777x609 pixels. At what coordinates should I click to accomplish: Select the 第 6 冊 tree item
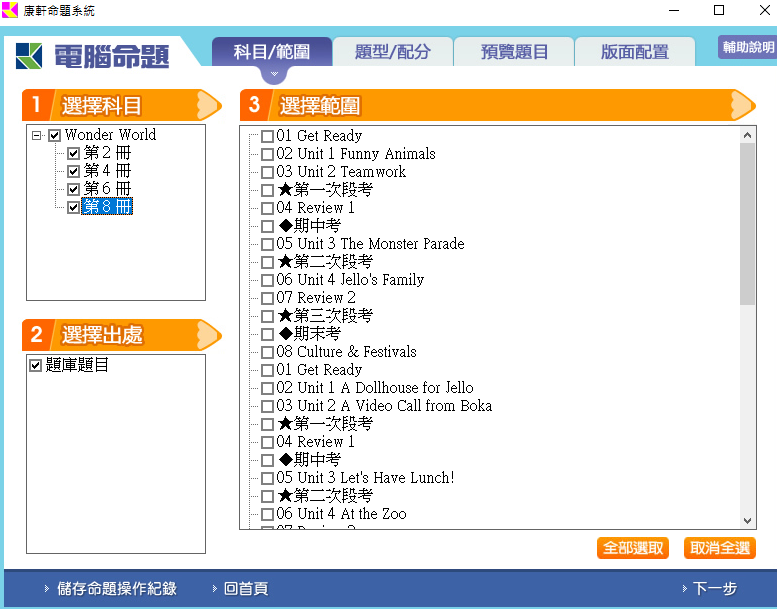pyautogui.click(x=107, y=189)
